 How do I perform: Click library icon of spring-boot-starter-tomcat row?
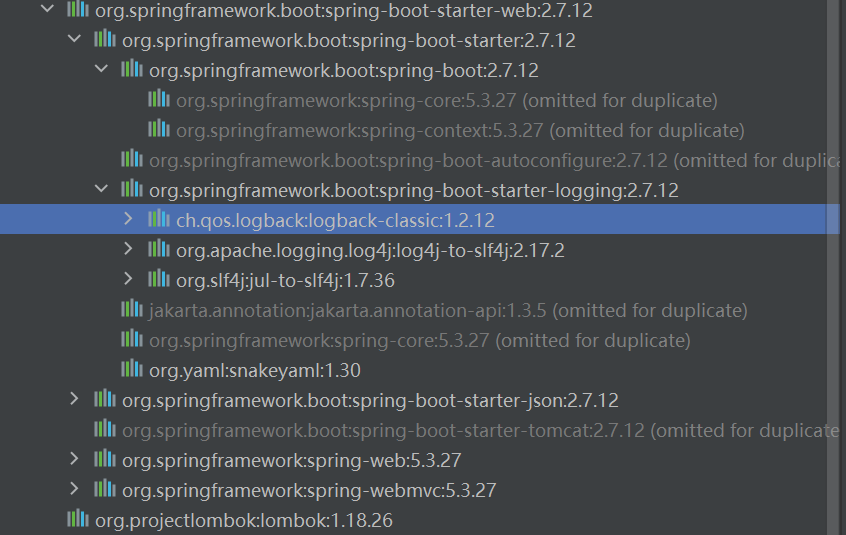(x=105, y=429)
